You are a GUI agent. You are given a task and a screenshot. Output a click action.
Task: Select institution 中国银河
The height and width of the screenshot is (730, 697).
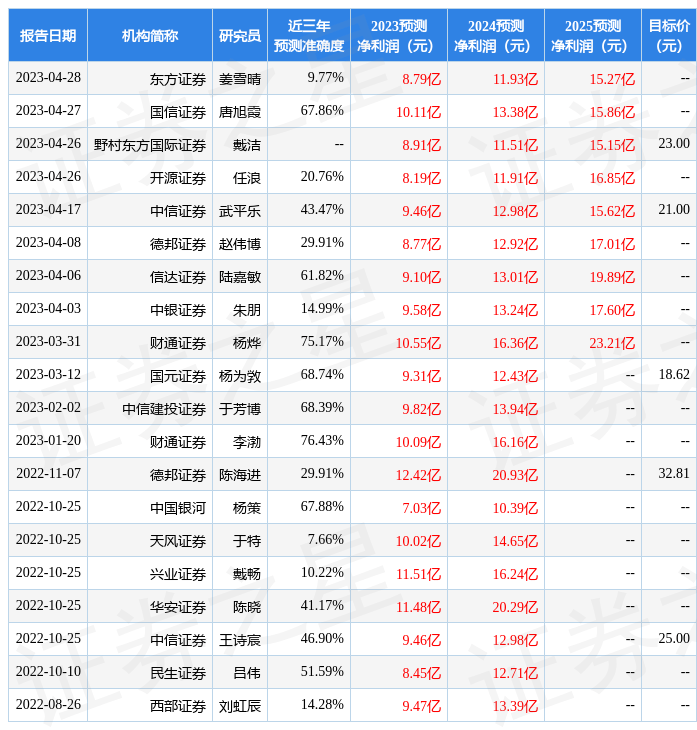pos(177,508)
